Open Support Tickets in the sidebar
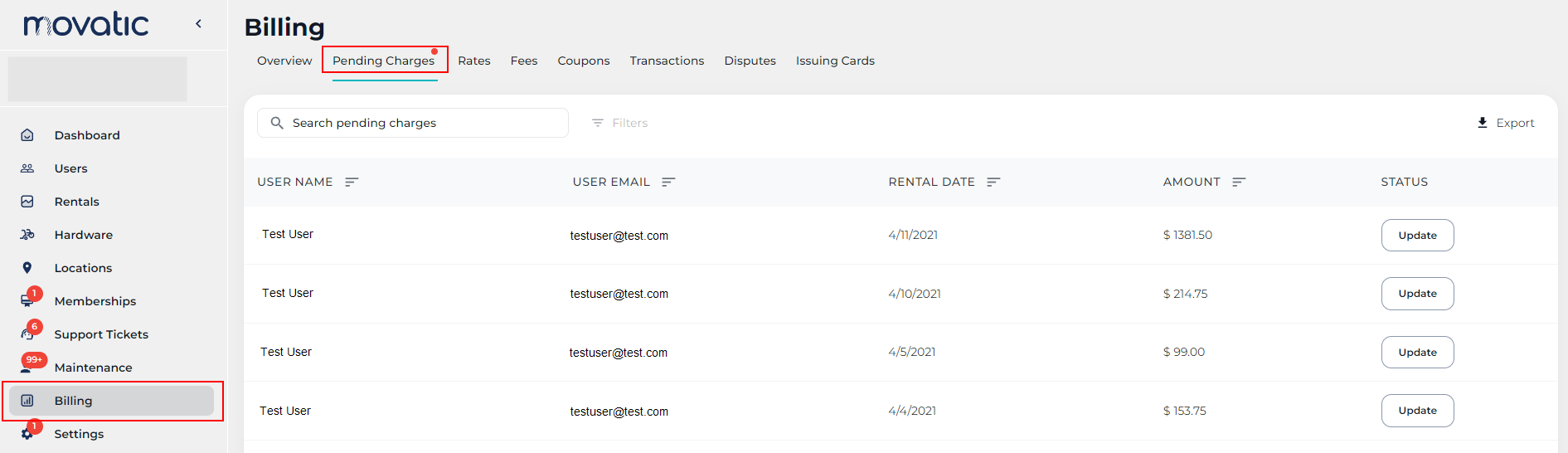 101,334
